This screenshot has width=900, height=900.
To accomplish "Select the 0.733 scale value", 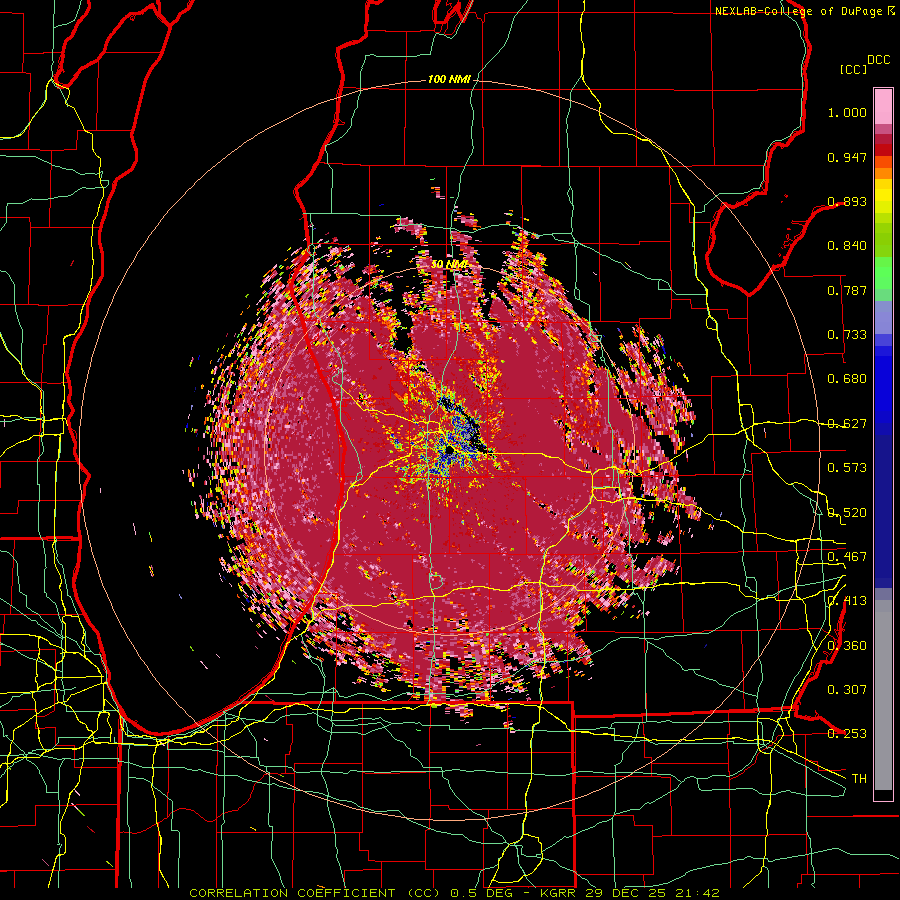I will [847, 335].
